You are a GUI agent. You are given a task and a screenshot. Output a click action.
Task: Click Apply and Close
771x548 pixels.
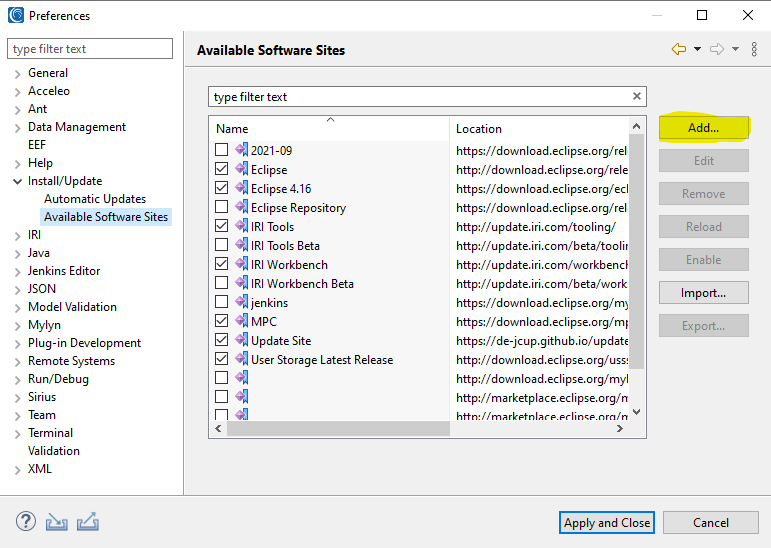click(x=607, y=522)
